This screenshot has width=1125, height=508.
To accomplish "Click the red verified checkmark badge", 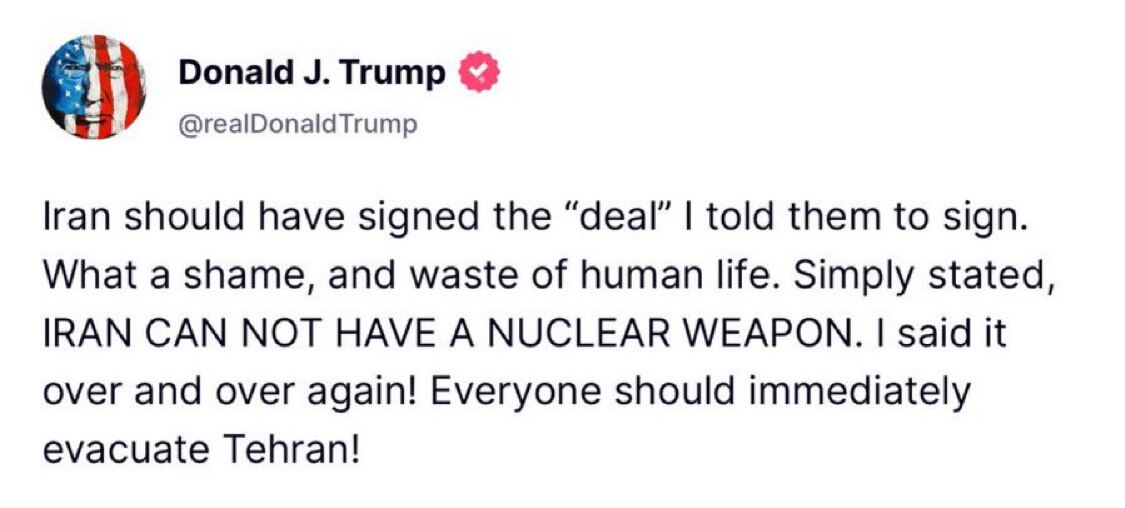I will [x=474, y=73].
